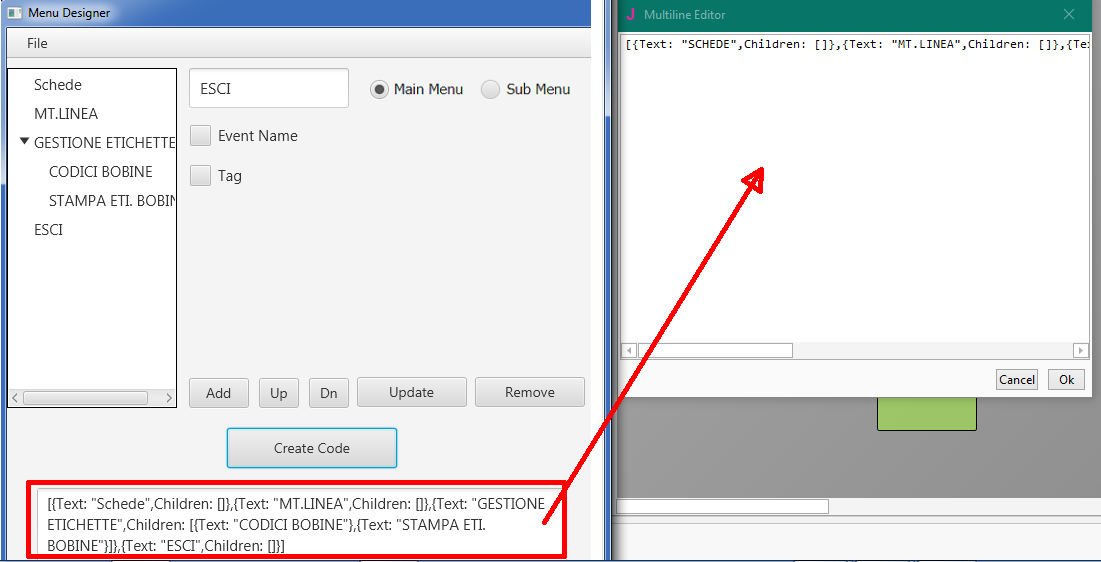Click the Remove button
This screenshot has height=562, width=1101.
pyautogui.click(x=530, y=393)
